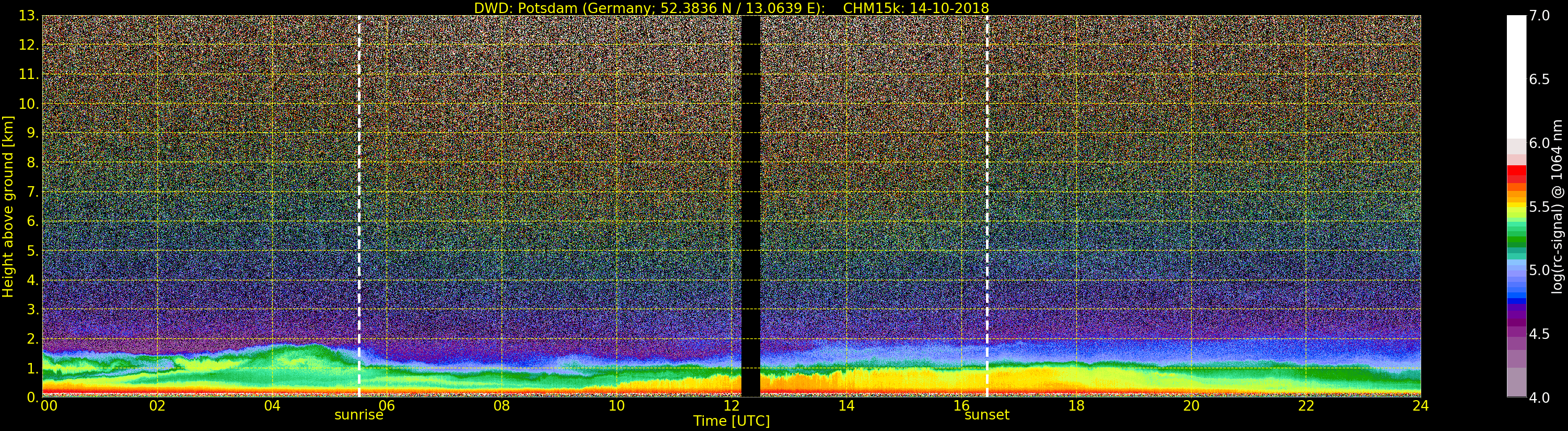Click time tick label "24"
The height and width of the screenshot is (431, 1568).
pyautogui.click(x=1421, y=406)
